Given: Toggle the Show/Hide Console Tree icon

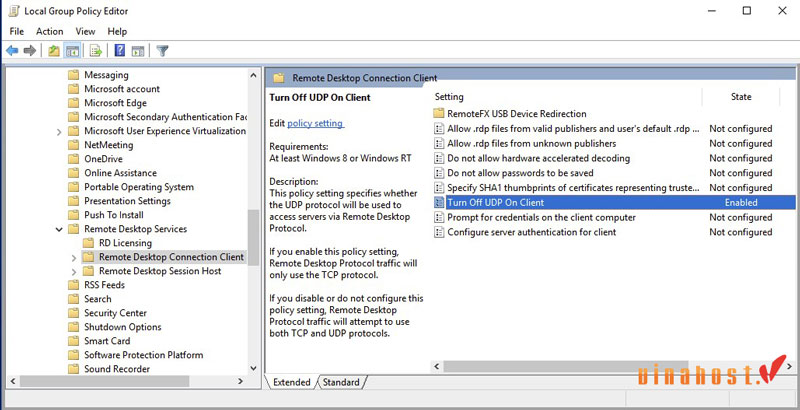Looking at the screenshot, I should pyautogui.click(x=73, y=50).
